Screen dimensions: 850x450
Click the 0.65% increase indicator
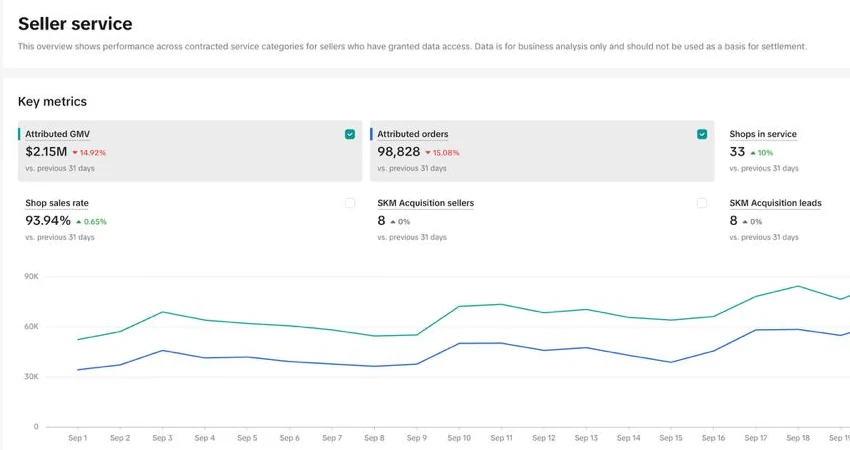(x=92, y=222)
